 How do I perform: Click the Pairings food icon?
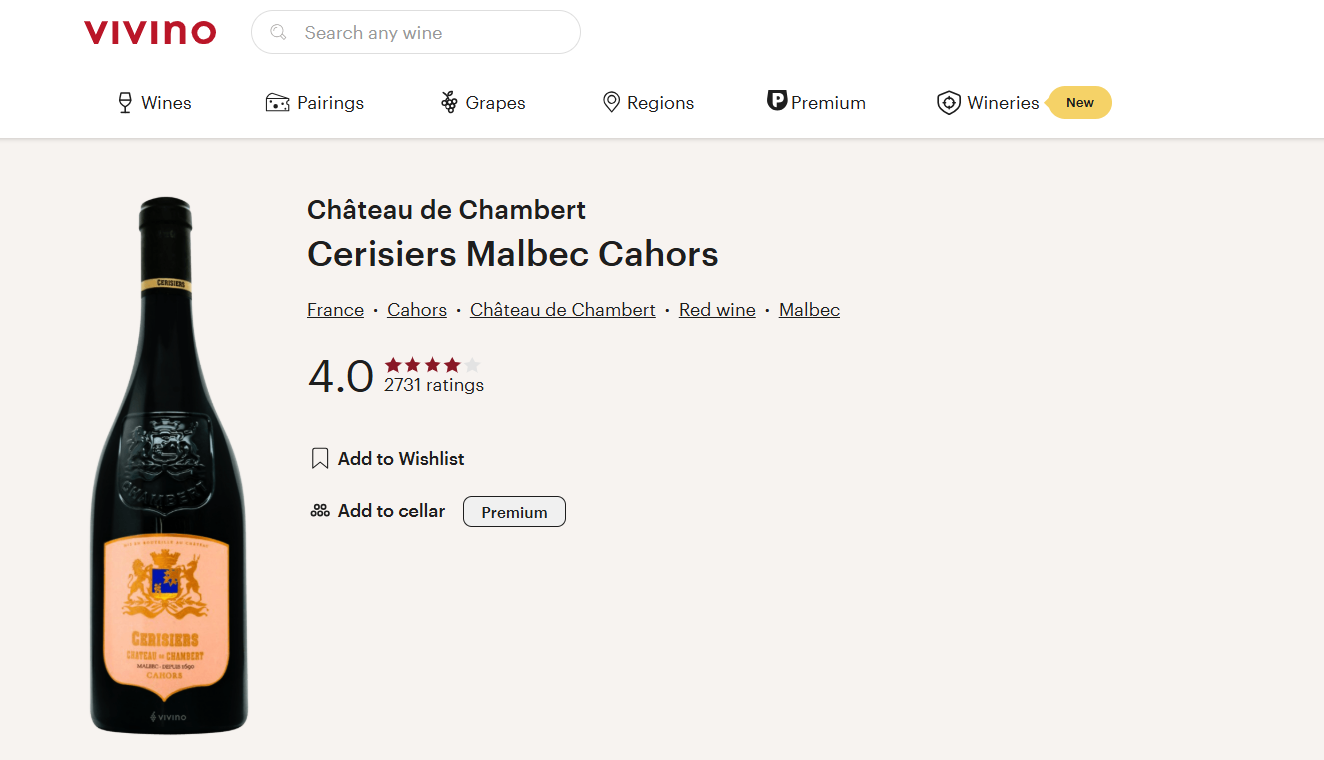tap(277, 103)
